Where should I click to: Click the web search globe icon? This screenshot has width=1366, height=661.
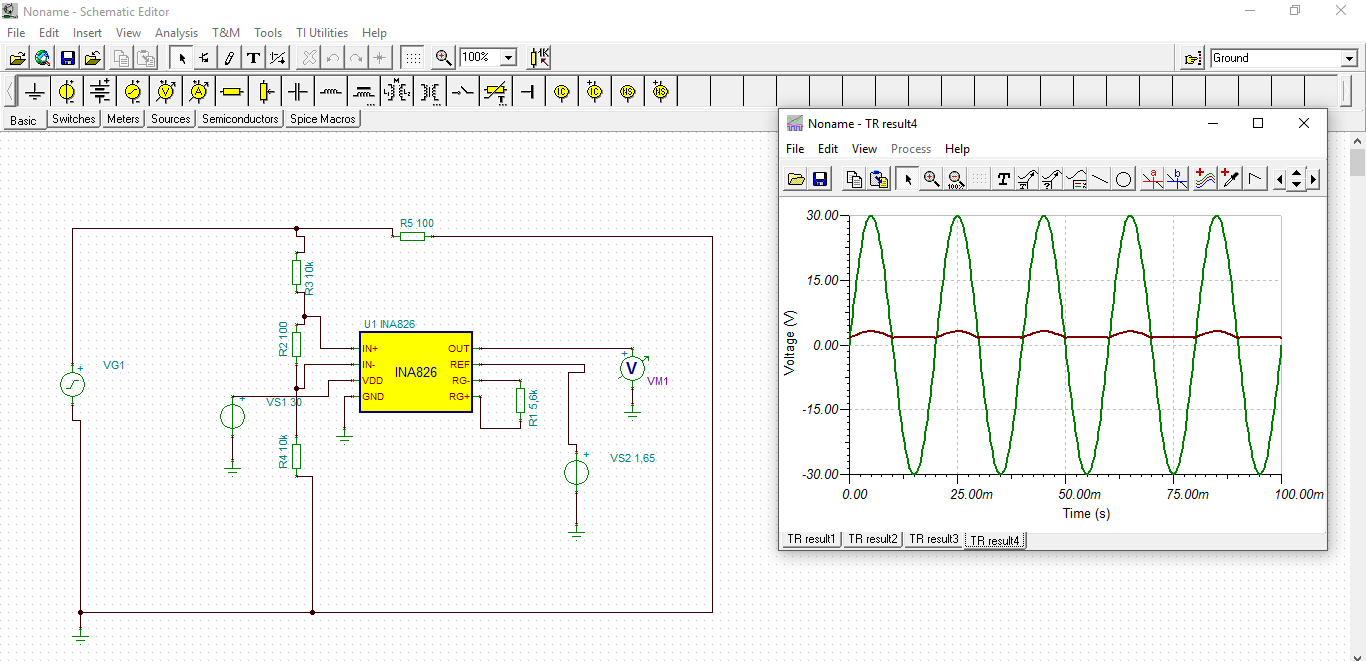(42, 58)
